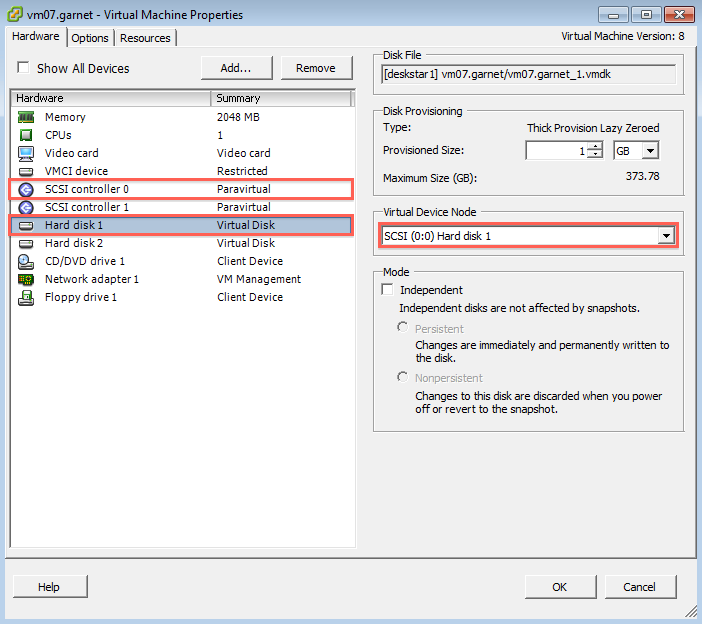Image resolution: width=702 pixels, height=624 pixels.
Task: Click the Cancel button
Action: click(x=640, y=586)
